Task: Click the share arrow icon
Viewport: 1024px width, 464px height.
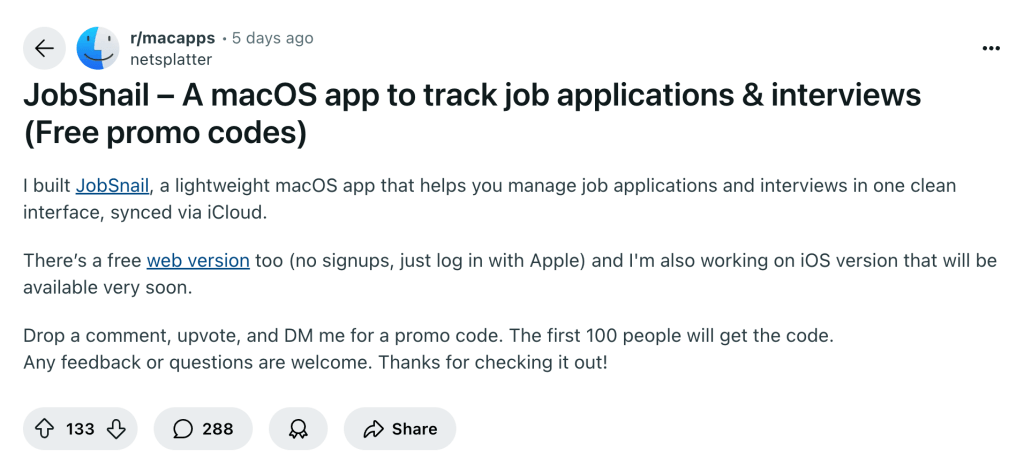Action: [x=373, y=429]
